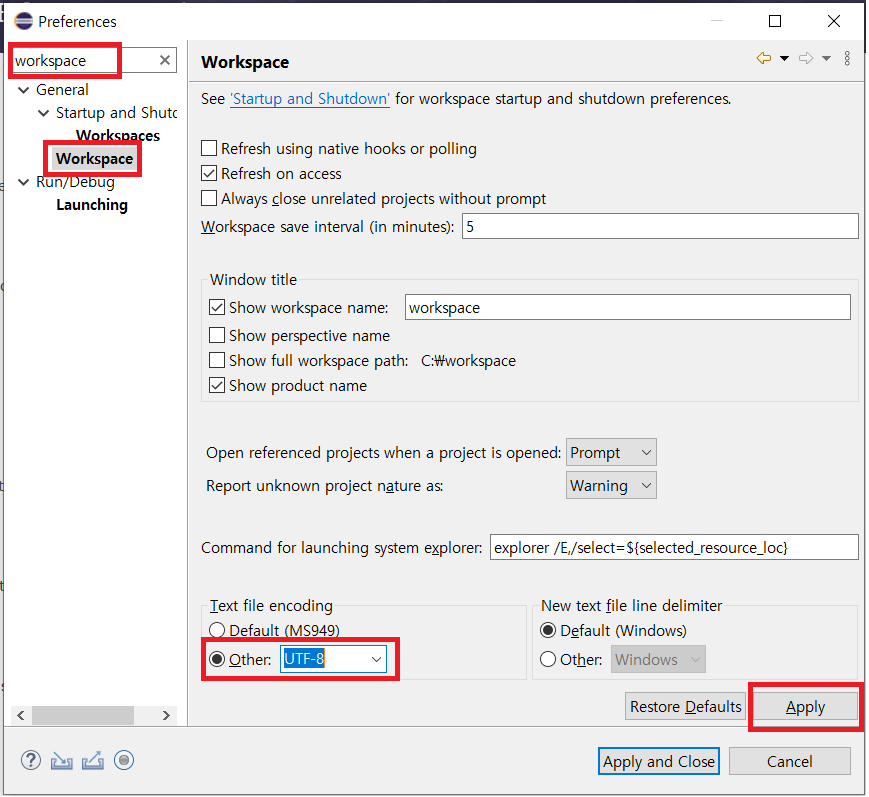
Task: Enable Always close unrelated projects without prompt
Action: coord(209,198)
